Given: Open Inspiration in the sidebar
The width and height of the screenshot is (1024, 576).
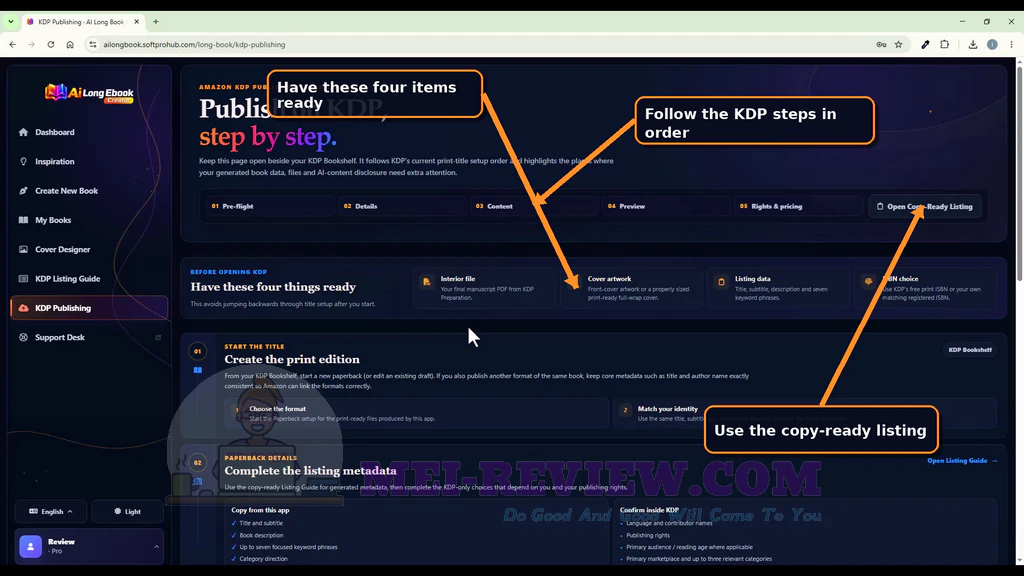Looking at the screenshot, I should (x=89, y=161).
